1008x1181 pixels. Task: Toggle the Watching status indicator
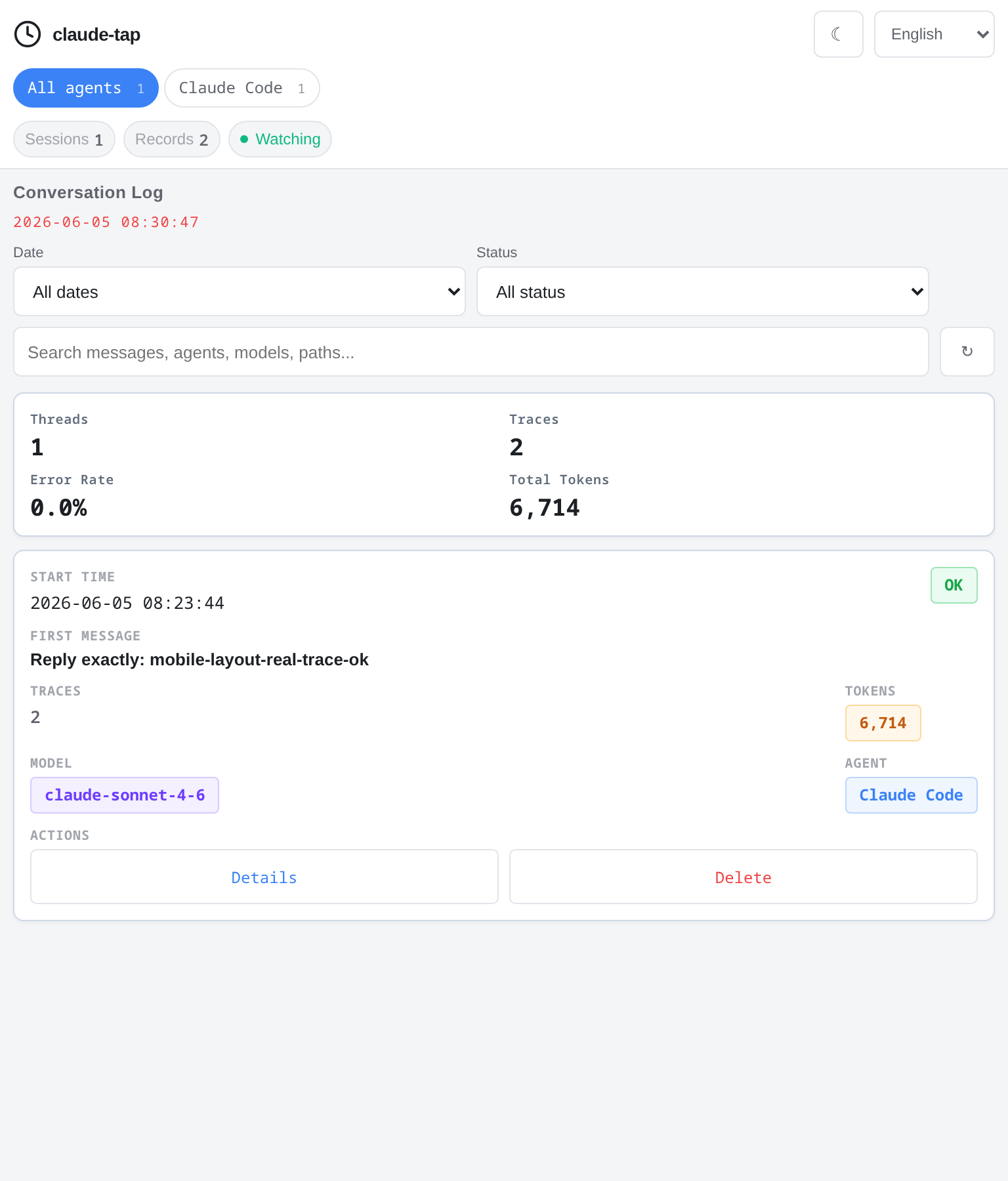[x=280, y=139]
